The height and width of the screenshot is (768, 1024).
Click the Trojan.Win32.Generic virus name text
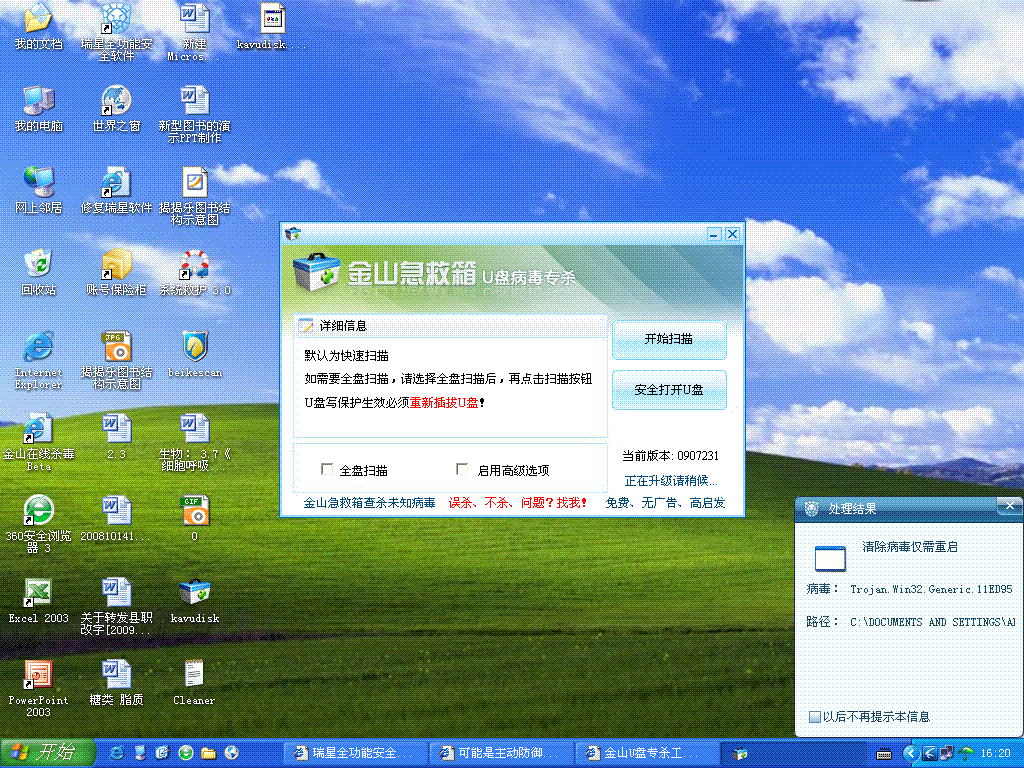tap(931, 589)
